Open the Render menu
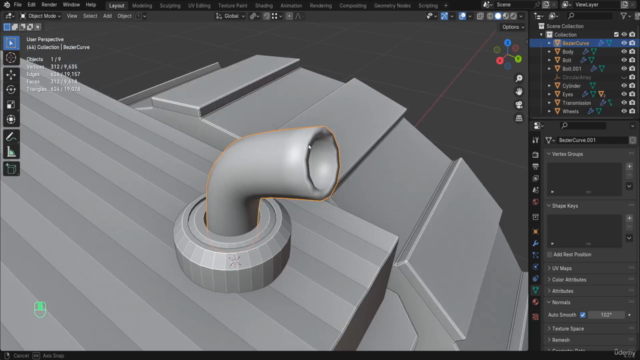The image size is (640, 360). 49,5
